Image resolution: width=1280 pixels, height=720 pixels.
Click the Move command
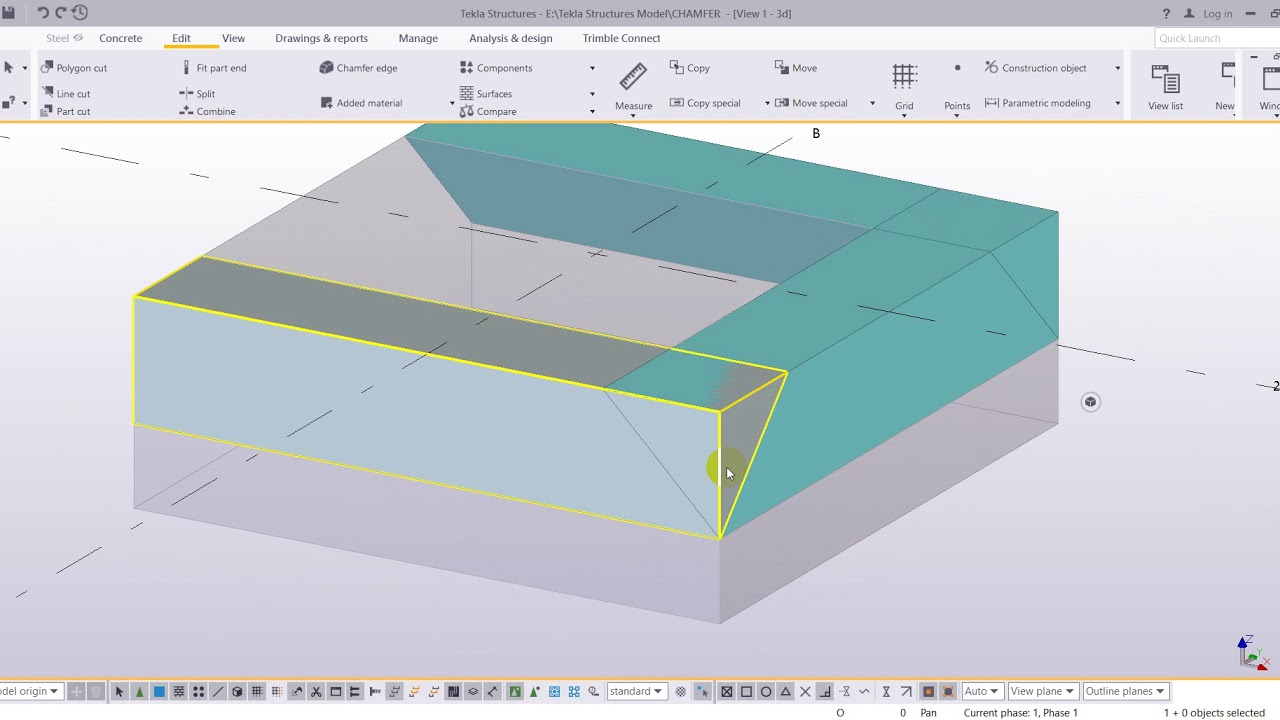point(796,68)
